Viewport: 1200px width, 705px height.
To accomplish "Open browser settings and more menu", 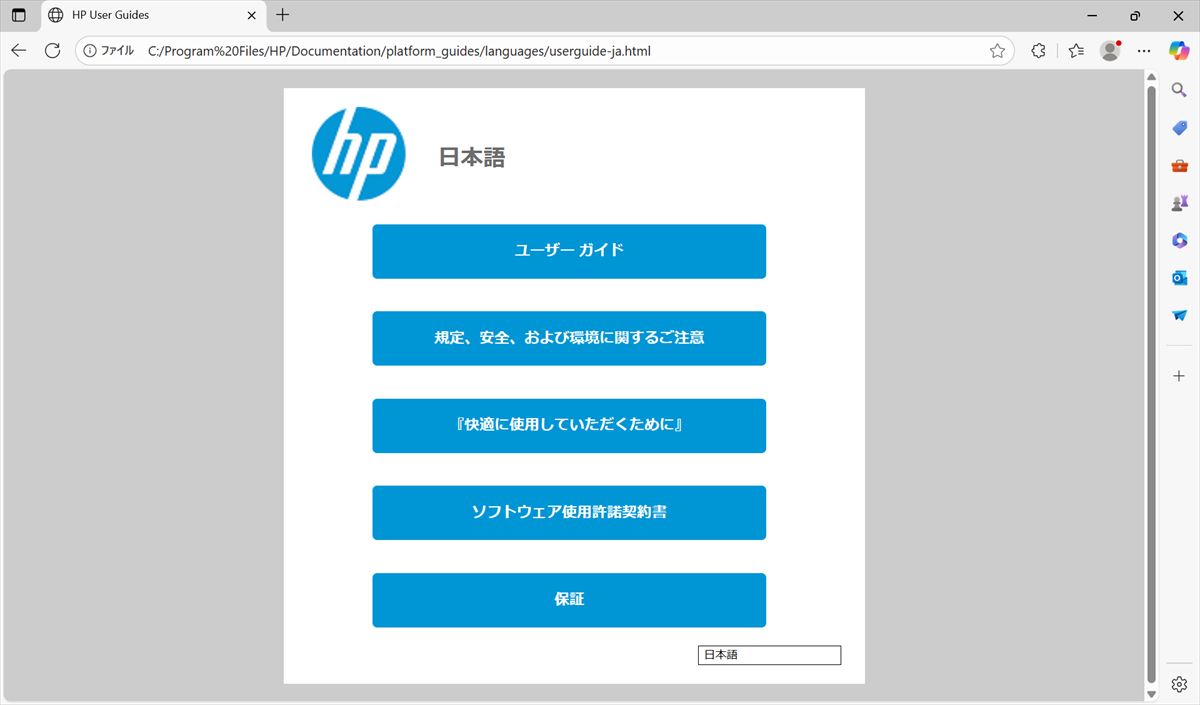I will click(x=1144, y=51).
